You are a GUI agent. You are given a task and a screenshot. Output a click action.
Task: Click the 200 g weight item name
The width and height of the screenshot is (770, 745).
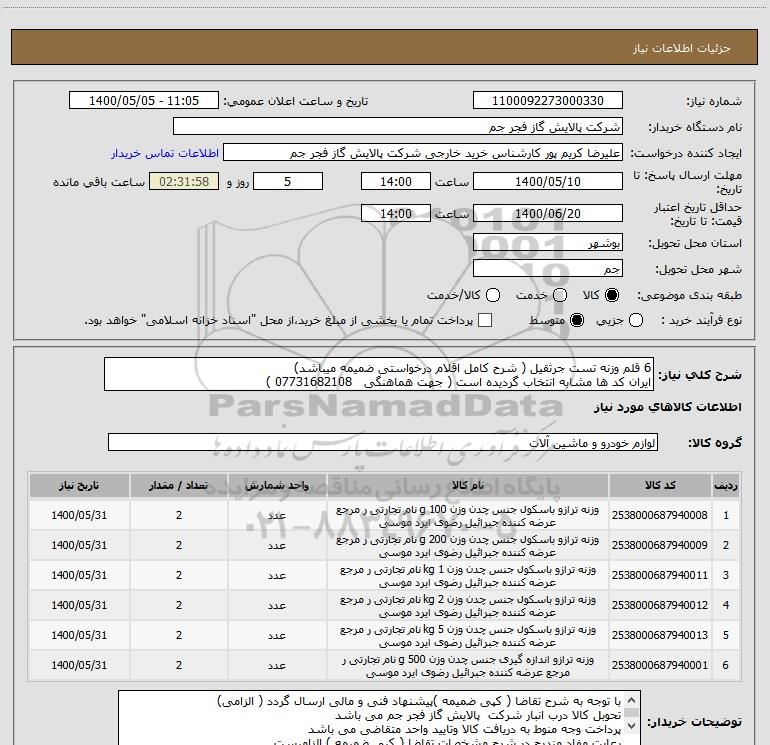(468, 546)
